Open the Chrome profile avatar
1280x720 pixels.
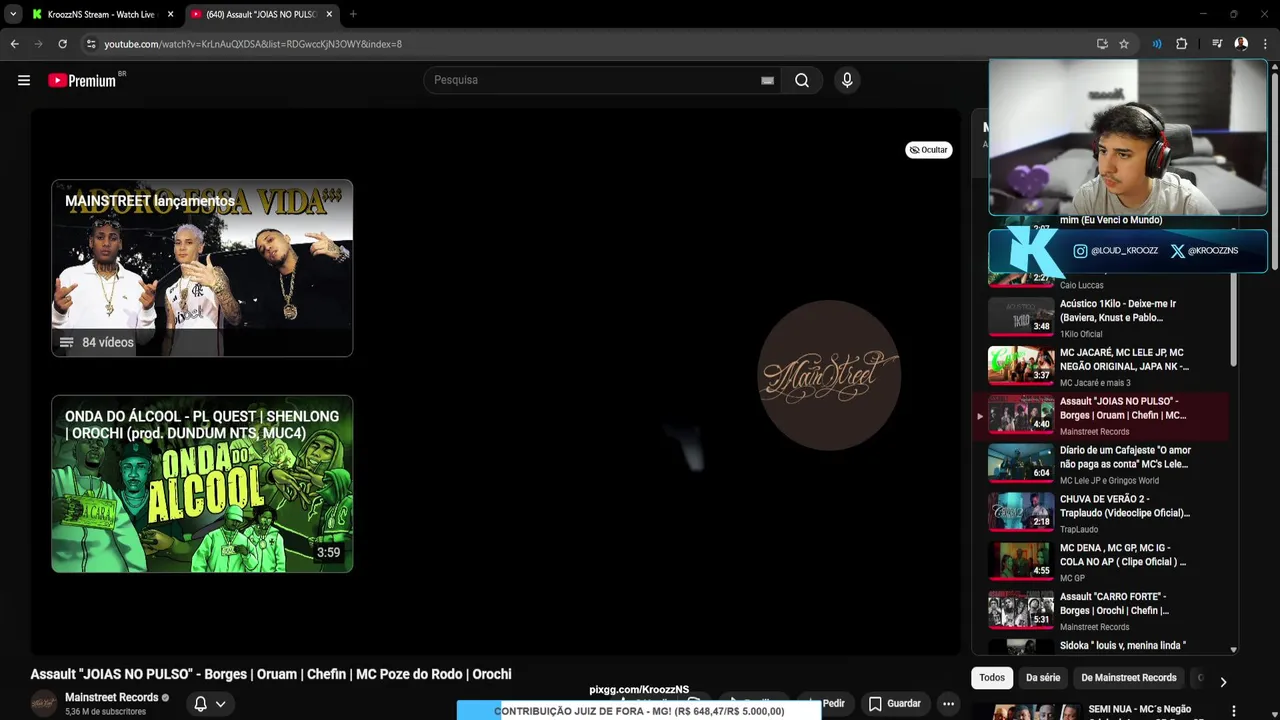1241,44
